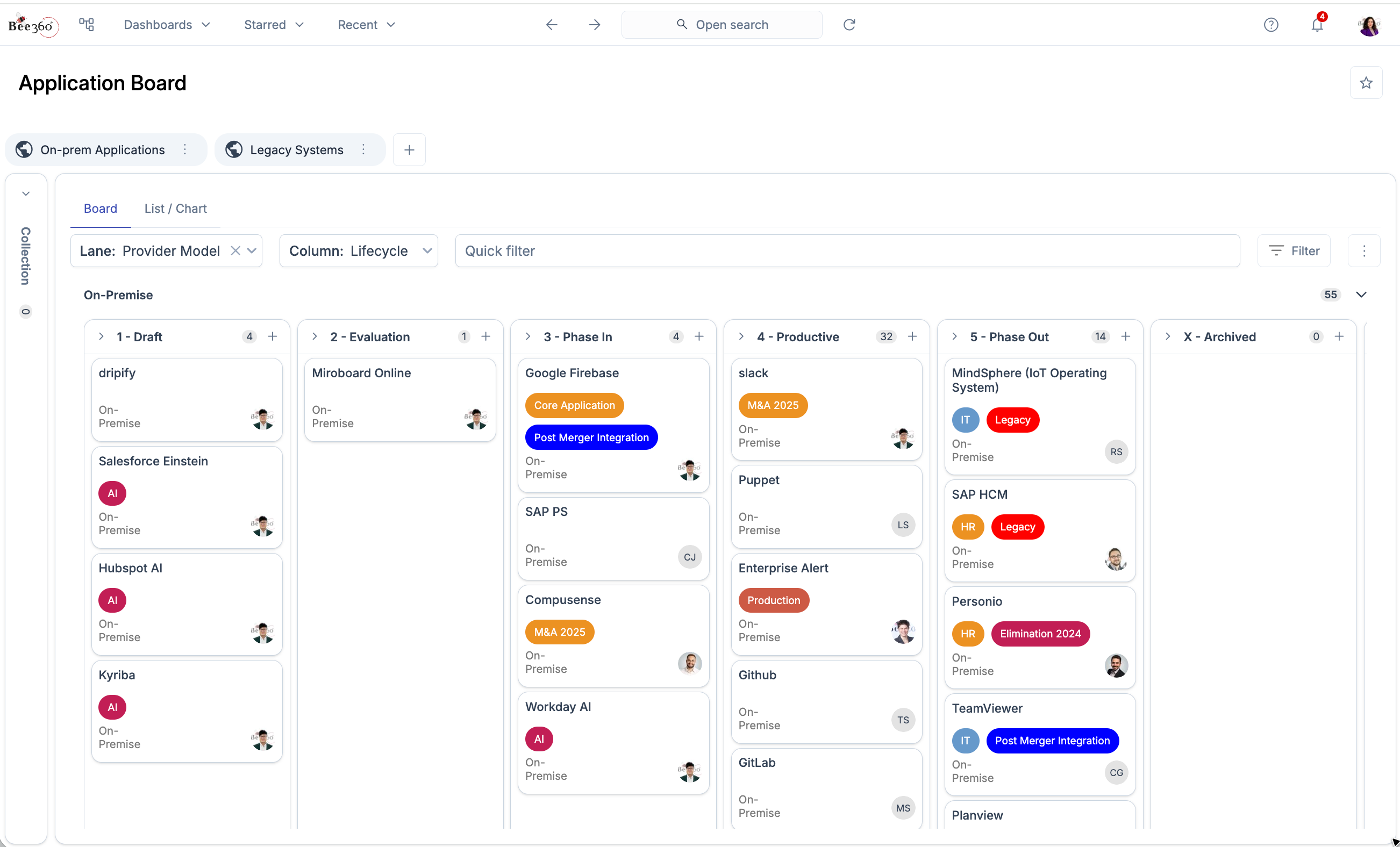Collapse the Collection side panel chevron
The image size is (1400, 847).
tap(26, 193)
